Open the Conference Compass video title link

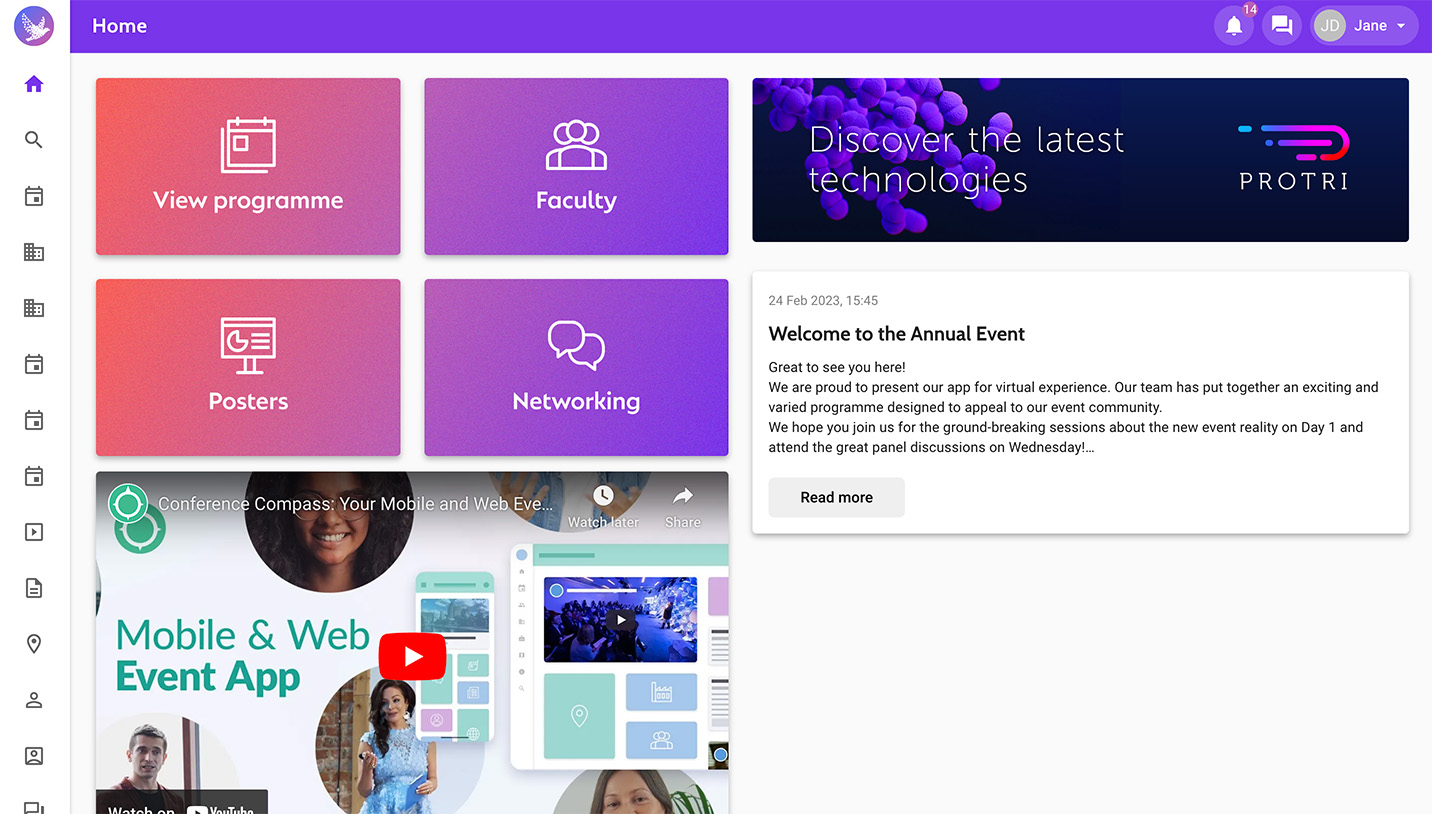[x=355, y=504]
